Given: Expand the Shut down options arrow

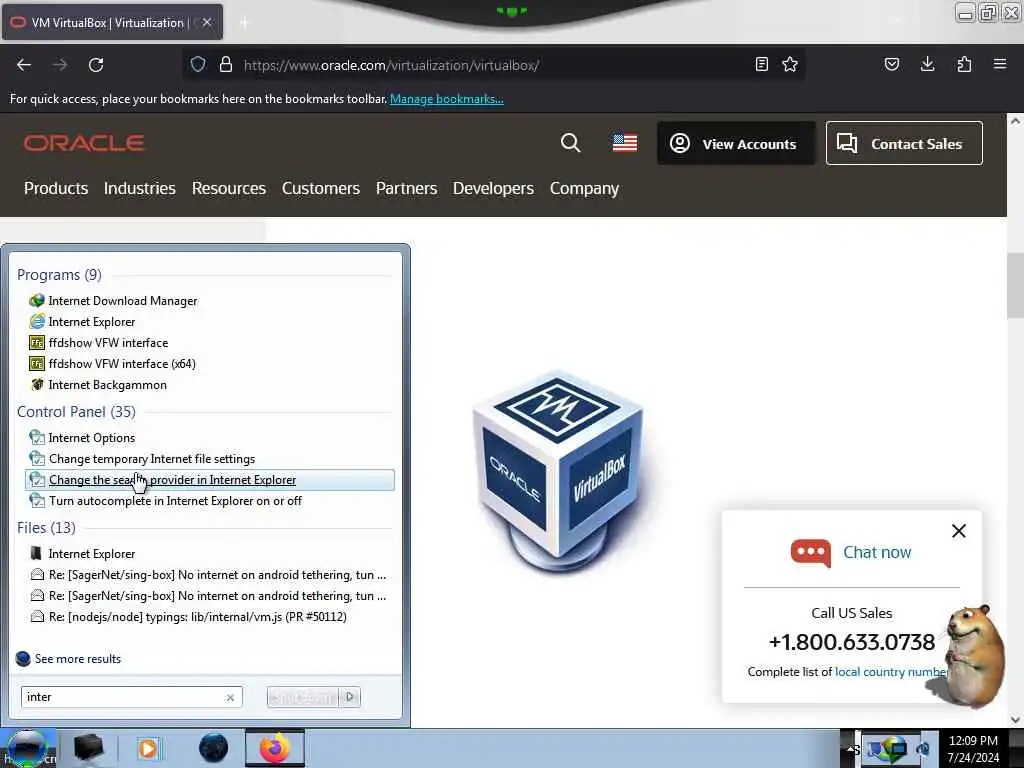Looking at the screenshot, I should click(350, 697).
